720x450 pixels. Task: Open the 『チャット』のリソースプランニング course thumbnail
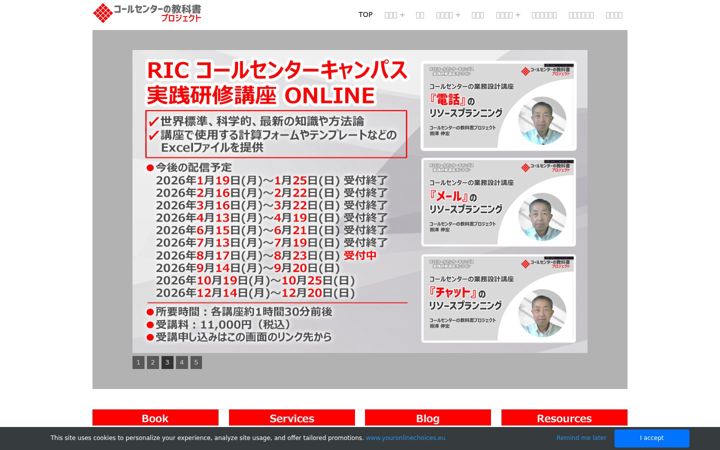coord(499,299)
